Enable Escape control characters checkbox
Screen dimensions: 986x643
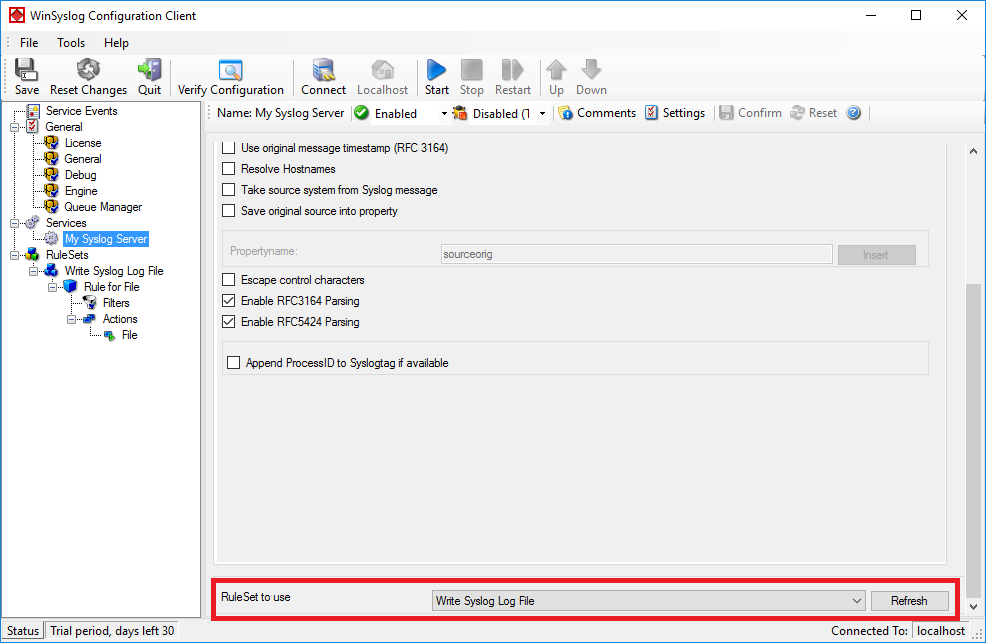tap(229, 280)
